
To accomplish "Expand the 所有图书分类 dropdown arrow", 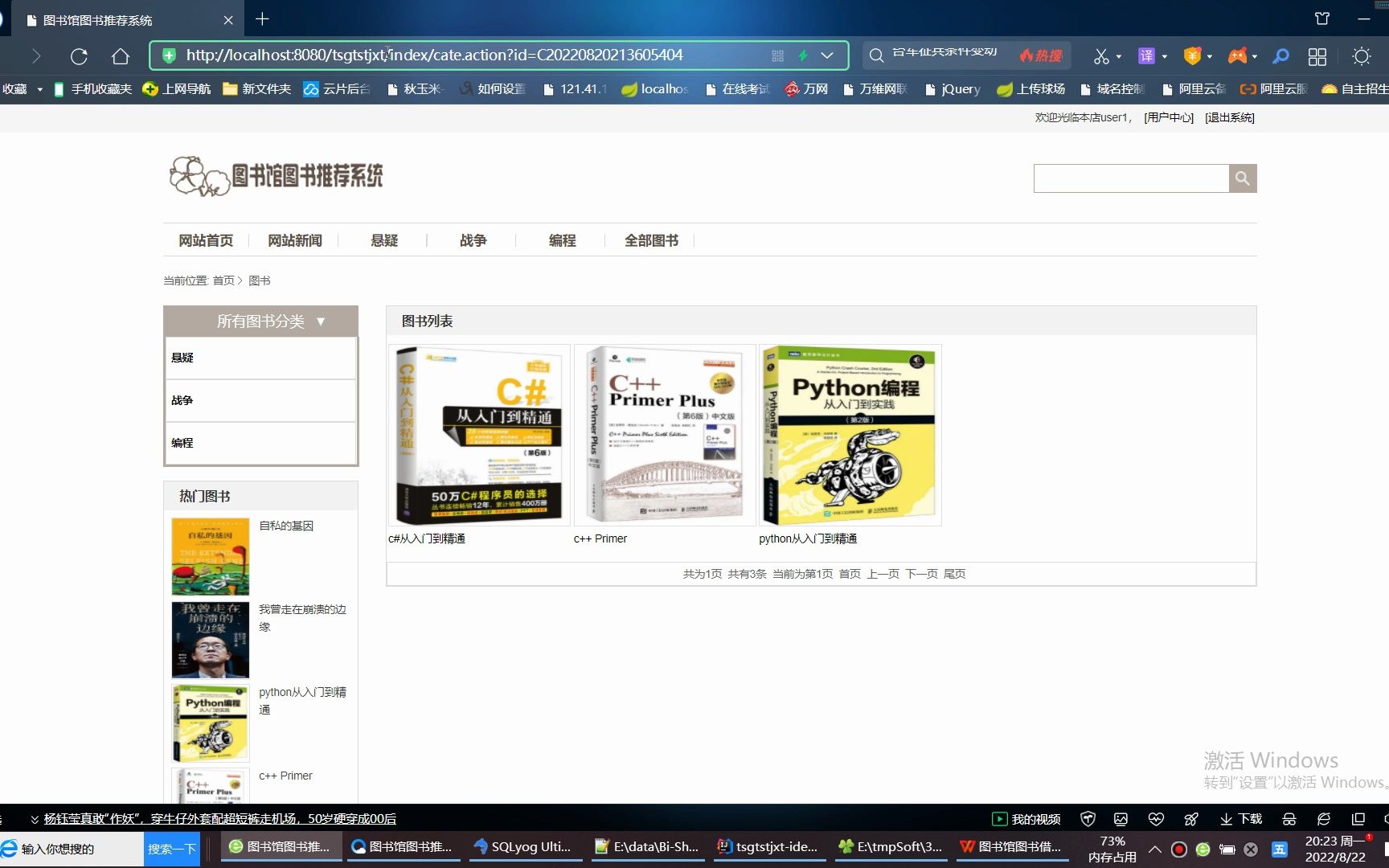I will coord(322,321).
